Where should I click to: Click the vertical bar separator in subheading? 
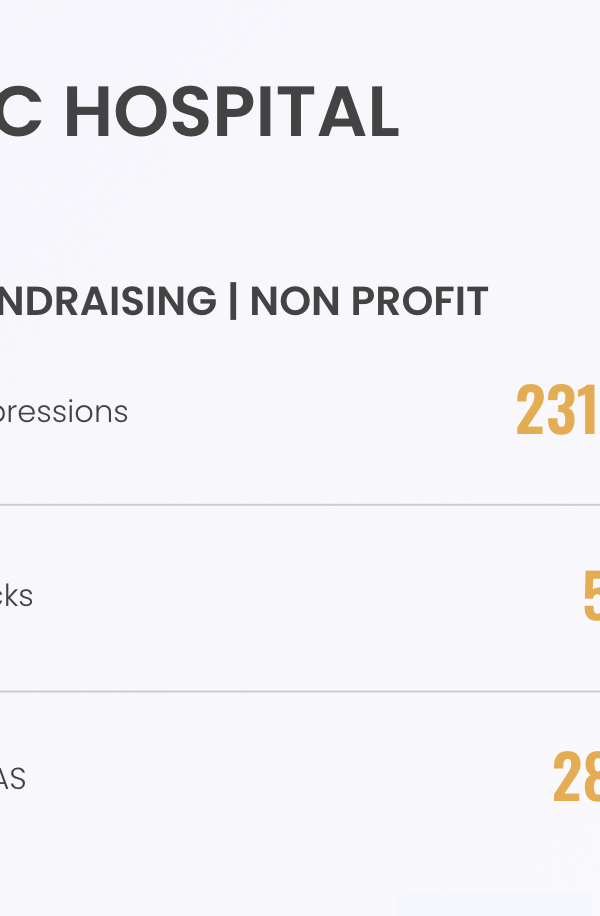point(233,301)
